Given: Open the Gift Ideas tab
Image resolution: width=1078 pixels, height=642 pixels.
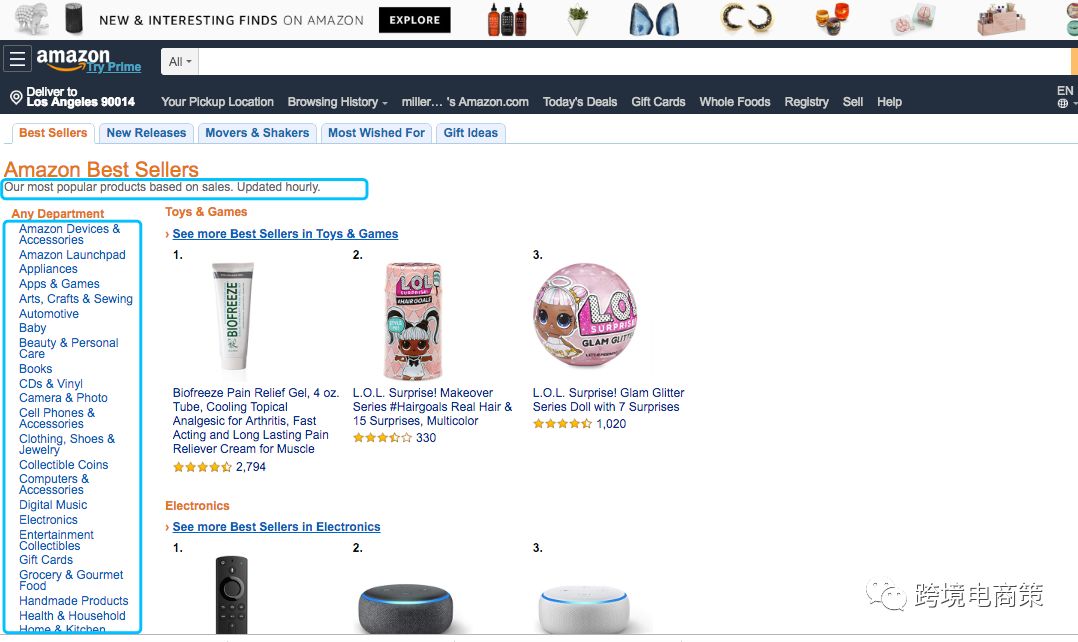Looking at the screenshot, I should (470, 133).
